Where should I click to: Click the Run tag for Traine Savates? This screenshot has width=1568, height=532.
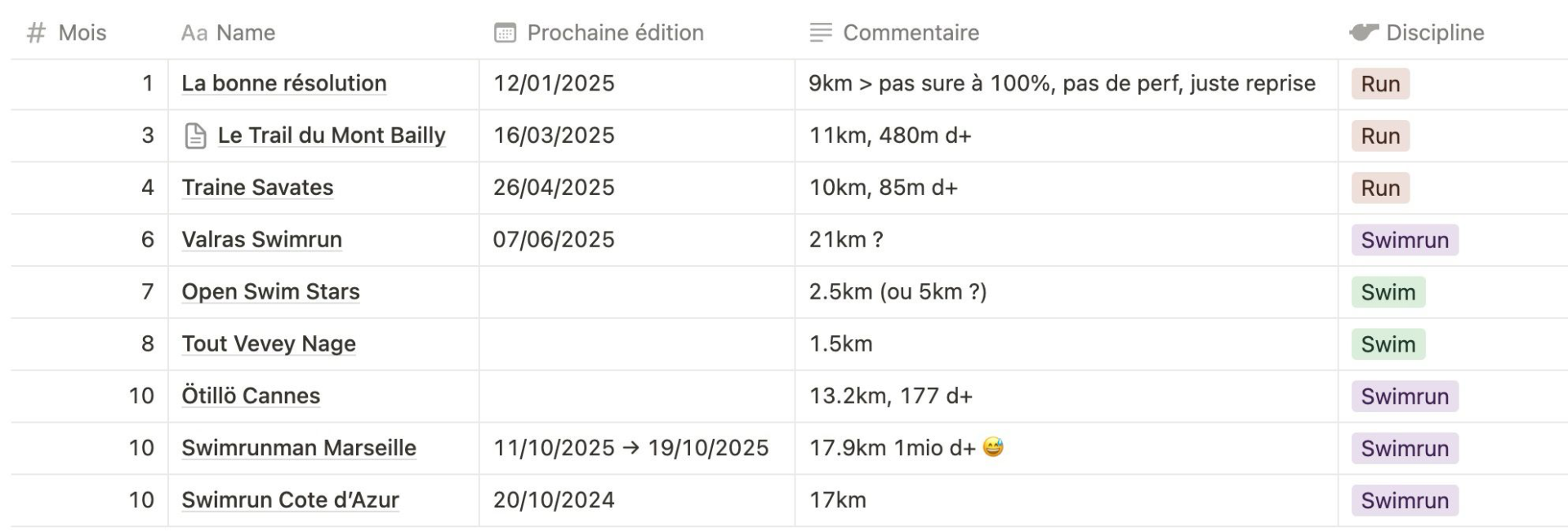click(1380, 188)
